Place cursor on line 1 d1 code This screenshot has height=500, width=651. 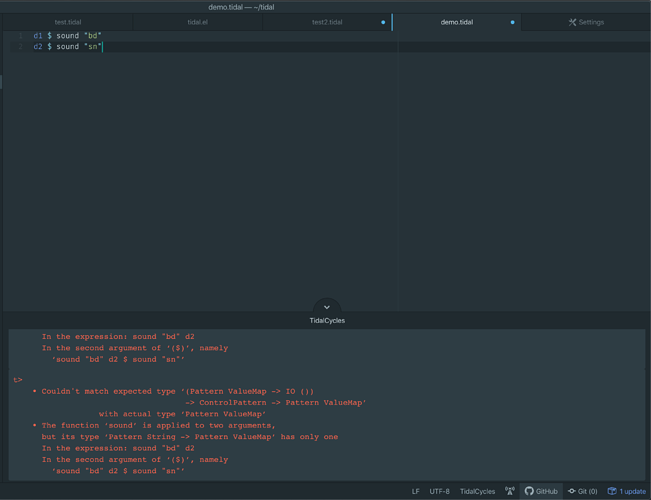click(67, 36)
